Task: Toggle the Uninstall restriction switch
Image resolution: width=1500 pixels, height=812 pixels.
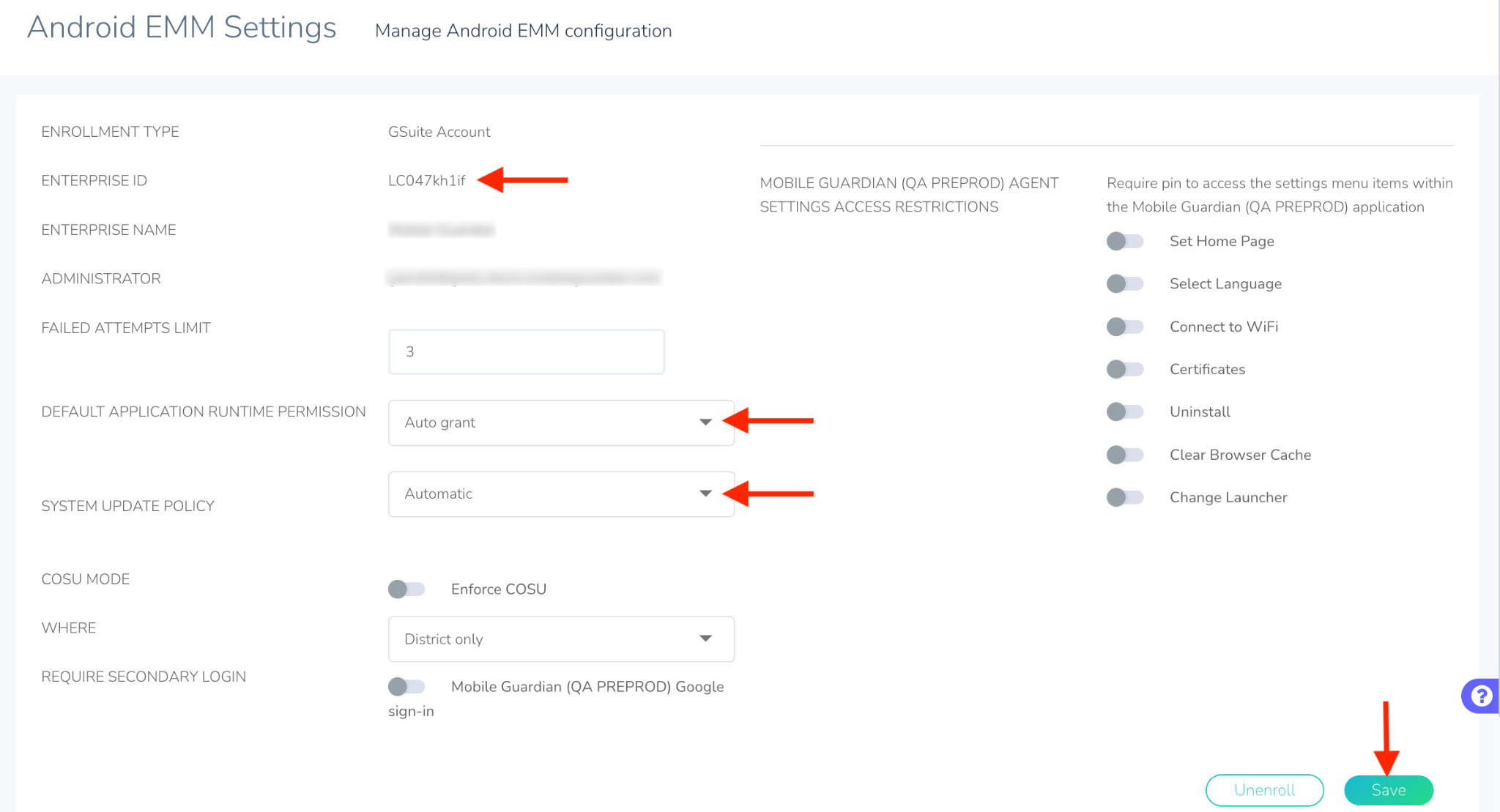Action: [x=1125, y=411]
